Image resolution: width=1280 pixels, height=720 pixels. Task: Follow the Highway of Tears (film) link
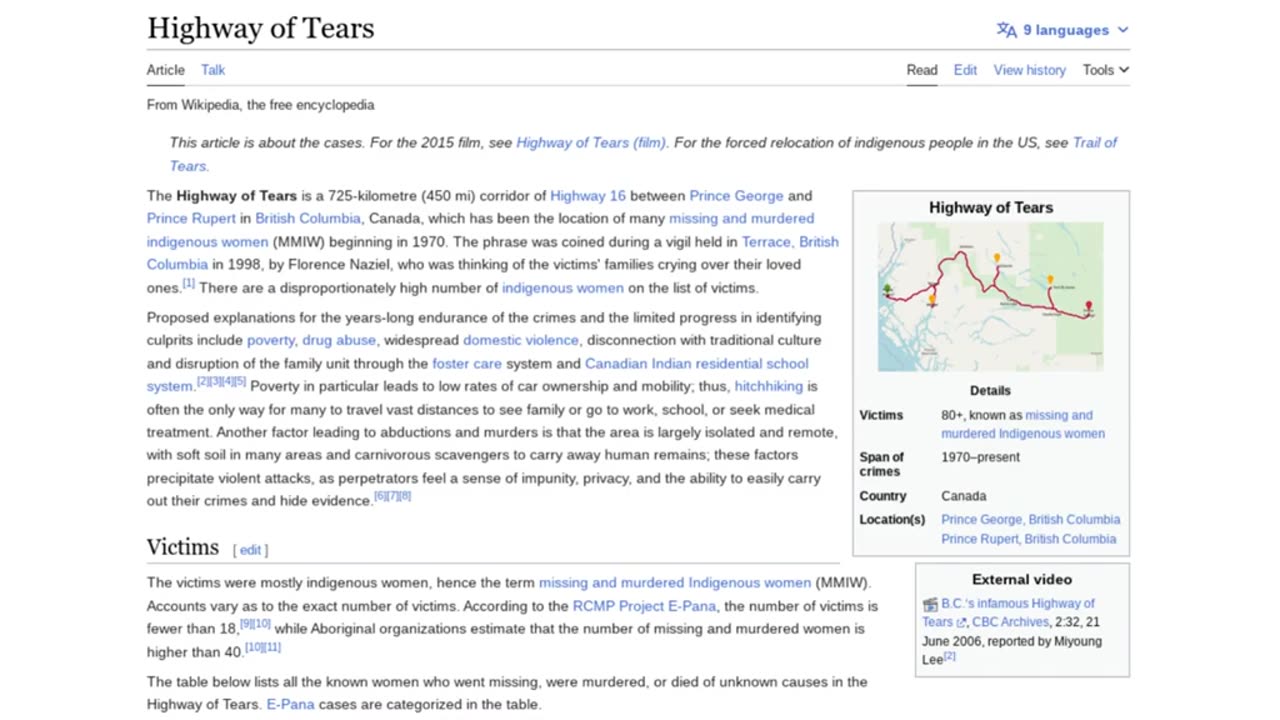593,143
